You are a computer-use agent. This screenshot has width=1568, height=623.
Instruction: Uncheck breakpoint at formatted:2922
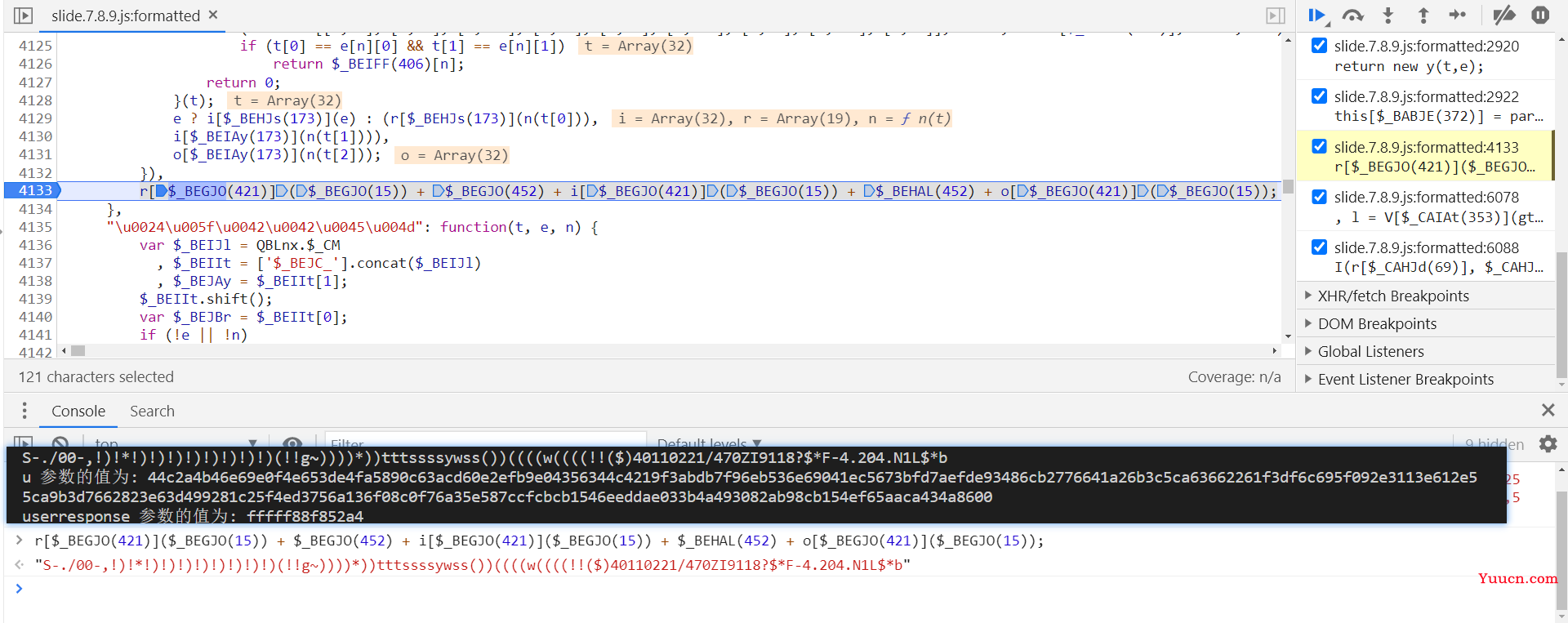point(1319,96)
